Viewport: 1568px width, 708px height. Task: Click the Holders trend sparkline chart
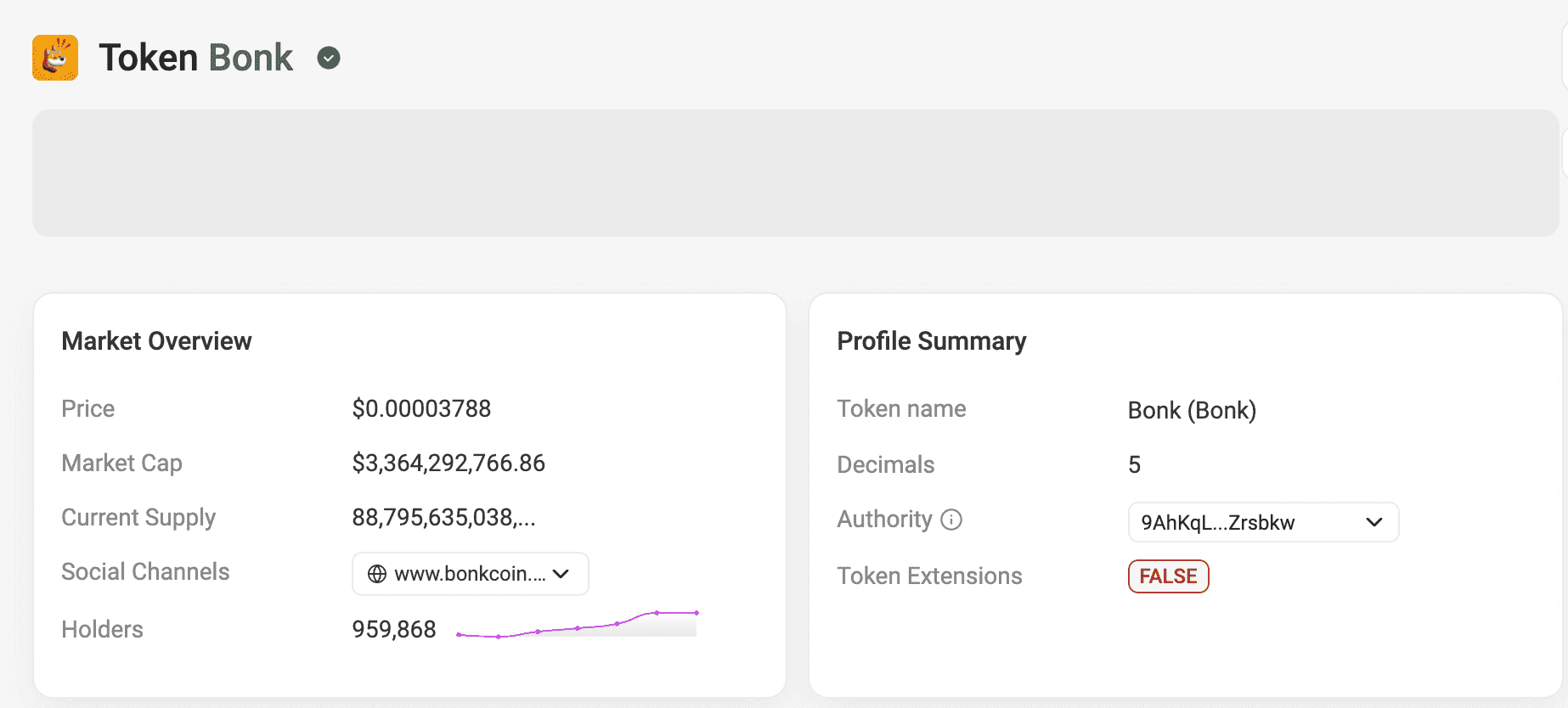tap(577, 625)
